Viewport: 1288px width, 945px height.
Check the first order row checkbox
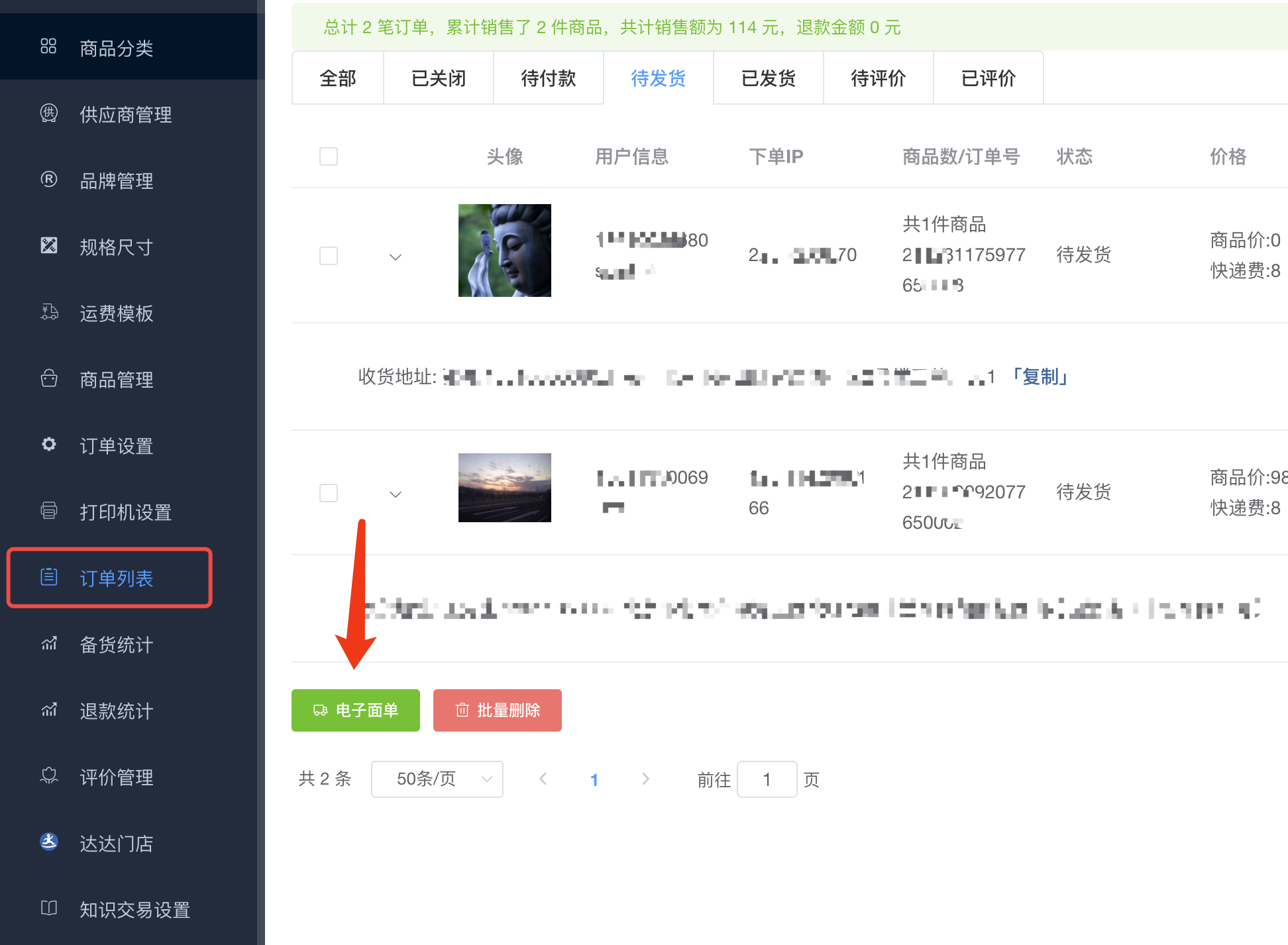[329, 256]
